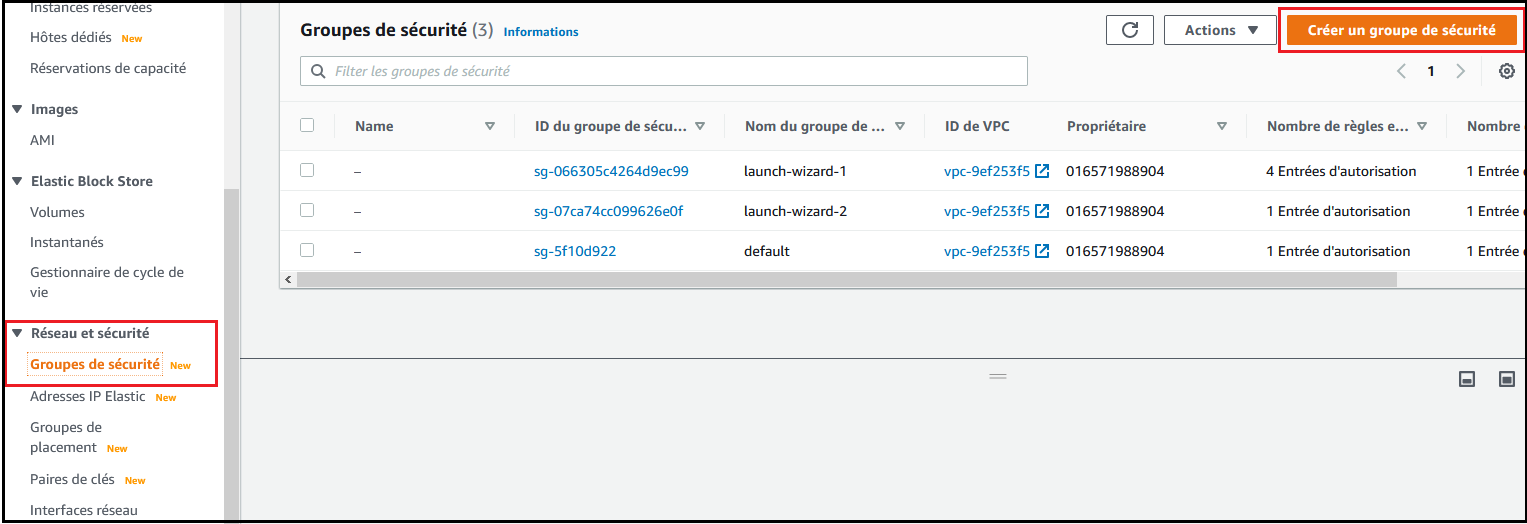The image size is (1527, 524).
Task: Open security group sg-066305c4264d9ec99 link
Action: tap(611, 171)
